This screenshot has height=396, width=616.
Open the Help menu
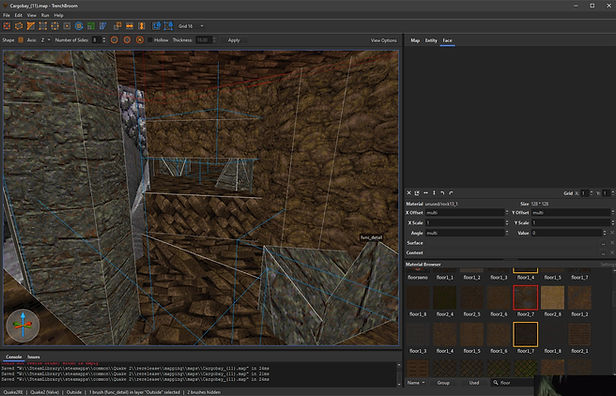point(59,15)
